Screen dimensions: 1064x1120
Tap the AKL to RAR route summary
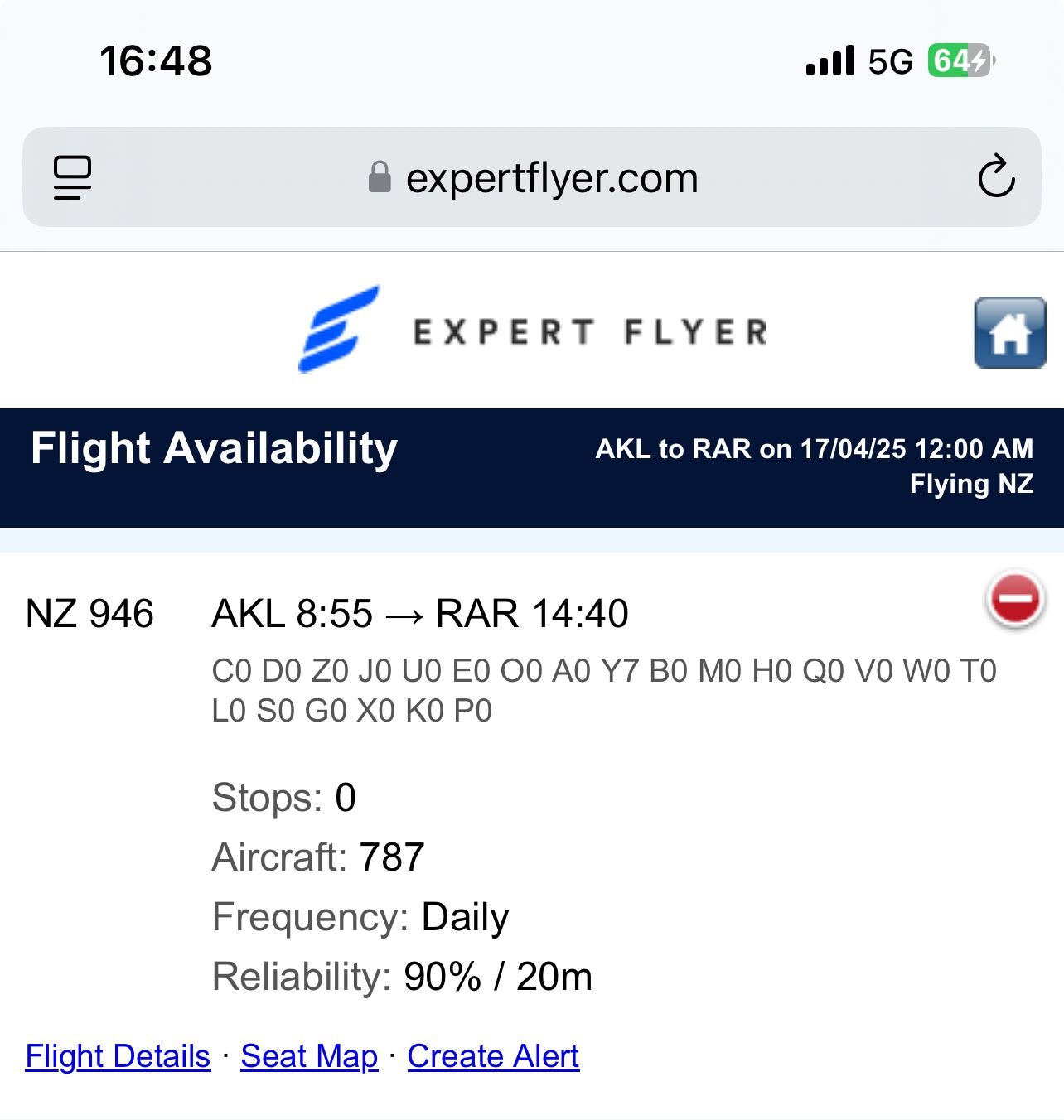click(814, 449)
